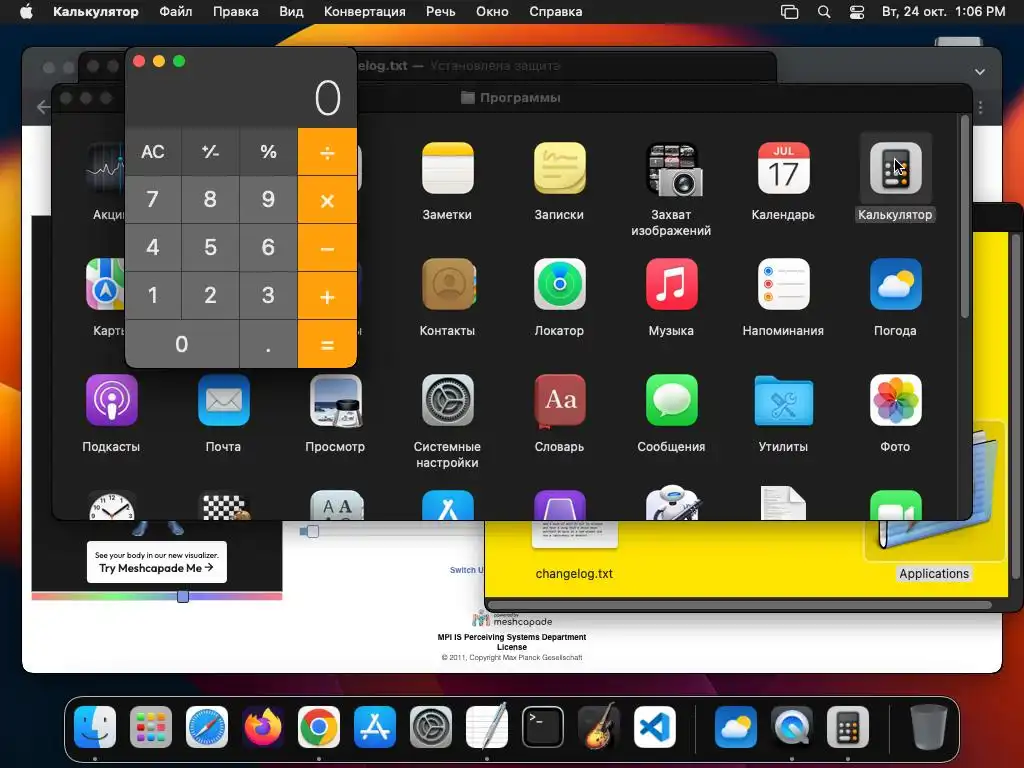Open the Фото app

(895, 400)
